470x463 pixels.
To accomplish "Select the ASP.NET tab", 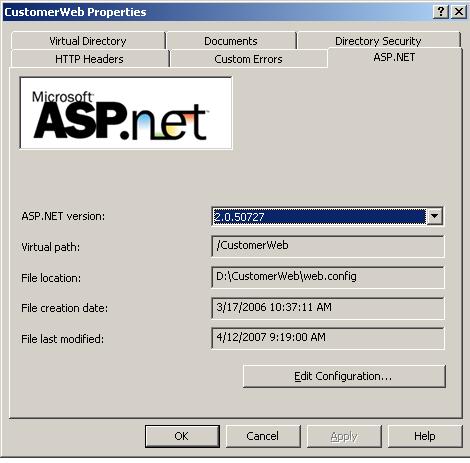I will (x=394, y=57).
